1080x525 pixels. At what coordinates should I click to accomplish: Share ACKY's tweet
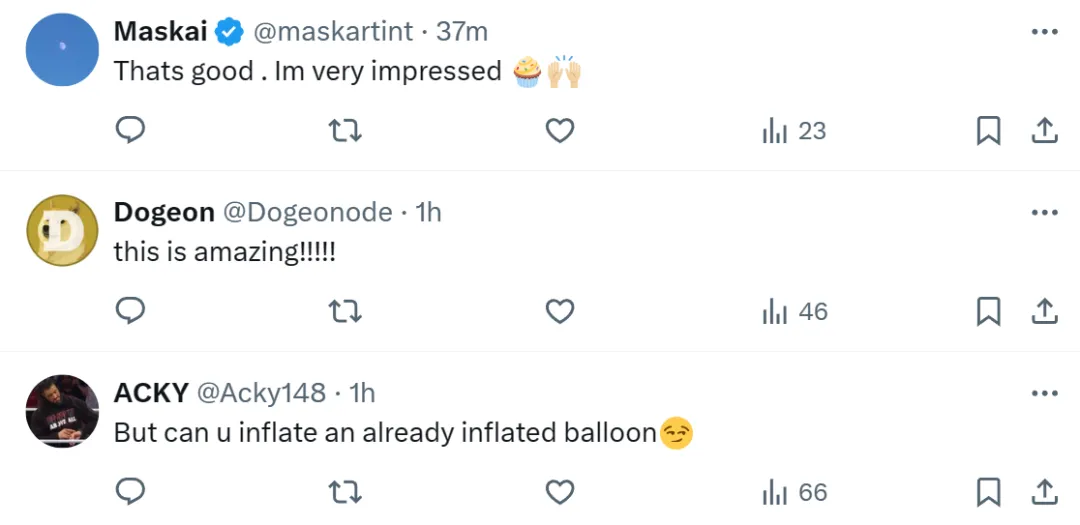1044,492
